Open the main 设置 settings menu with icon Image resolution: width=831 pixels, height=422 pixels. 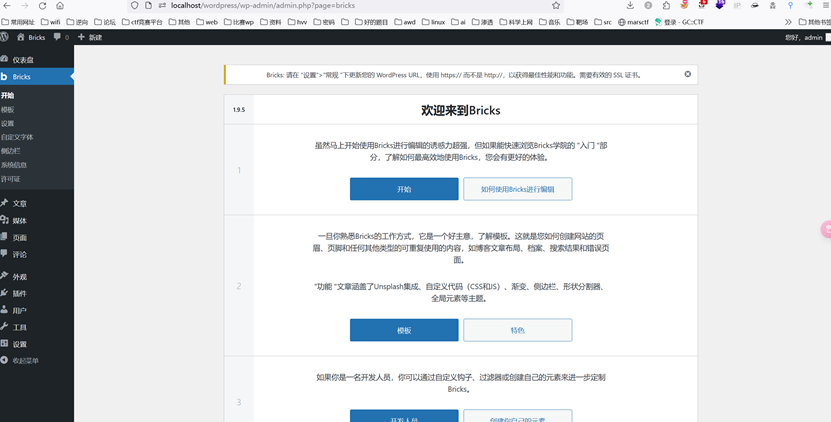(x=37, y=344)
